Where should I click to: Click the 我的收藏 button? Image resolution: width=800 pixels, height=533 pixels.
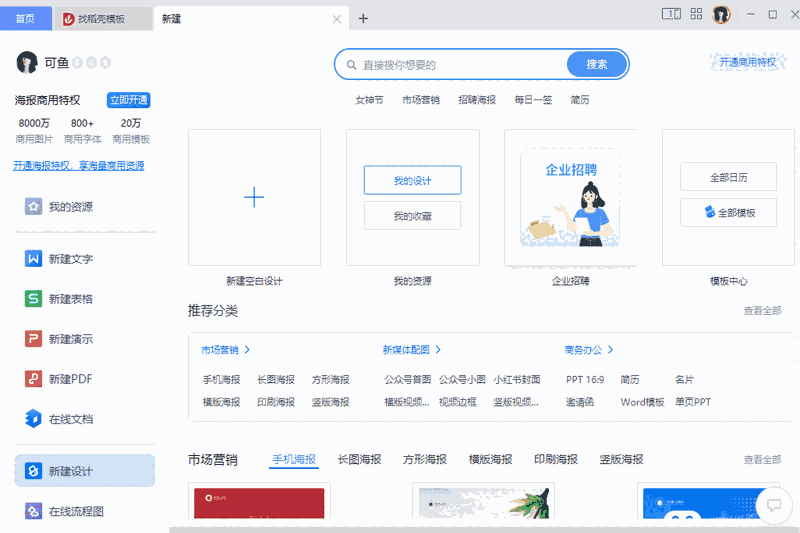point(412,216)
